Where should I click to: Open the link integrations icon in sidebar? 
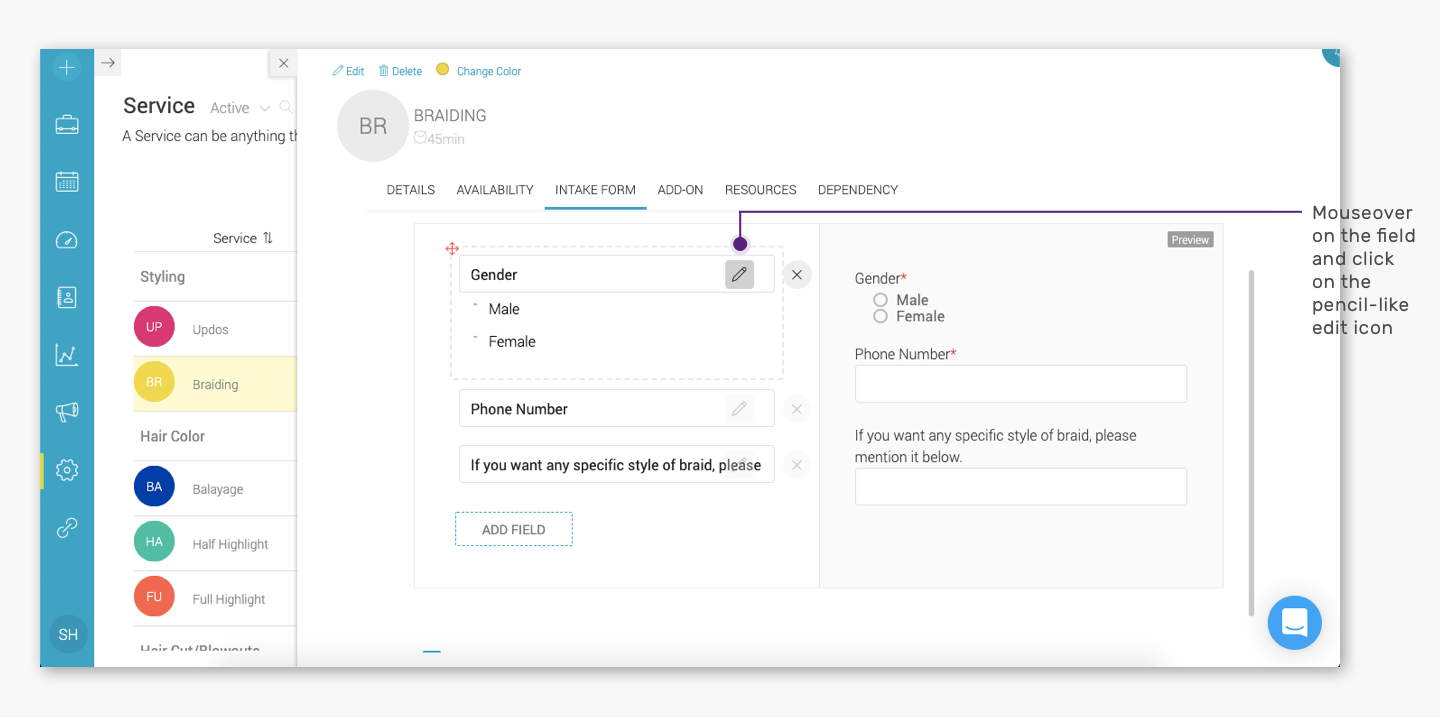67,528
